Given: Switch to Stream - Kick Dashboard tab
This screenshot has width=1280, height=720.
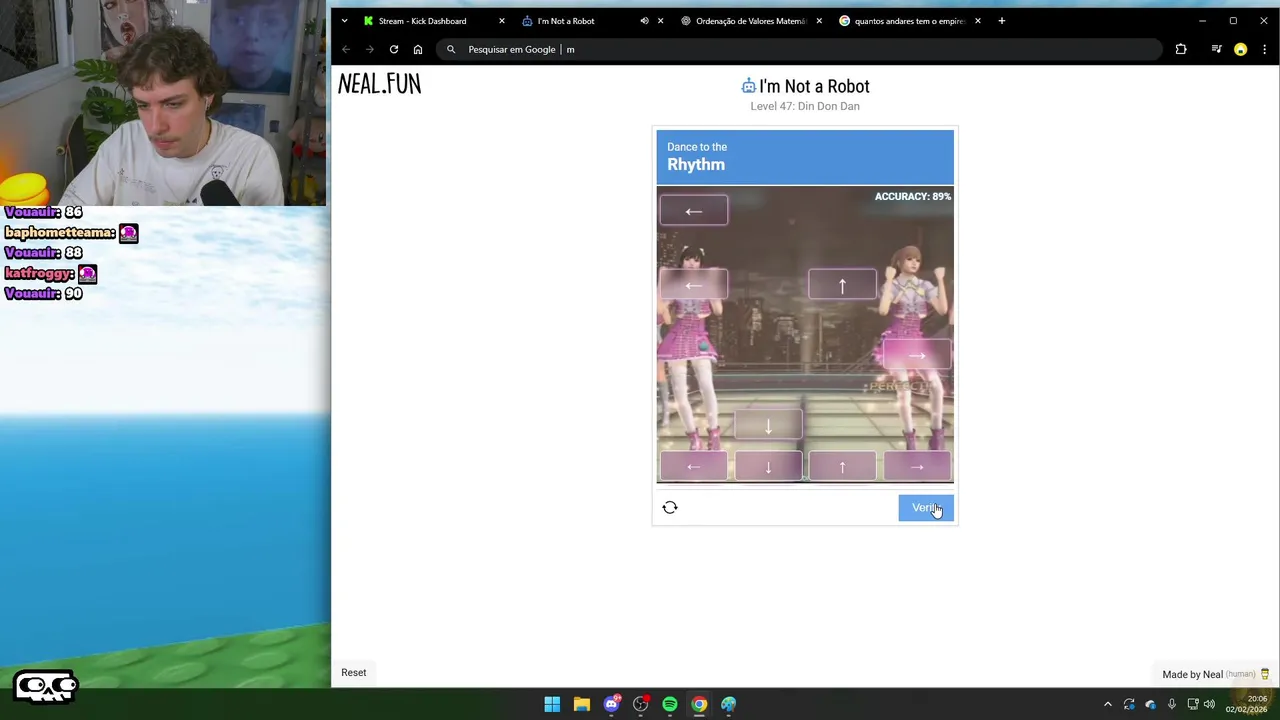Looking at the screenshot, I should coord(422,21).
